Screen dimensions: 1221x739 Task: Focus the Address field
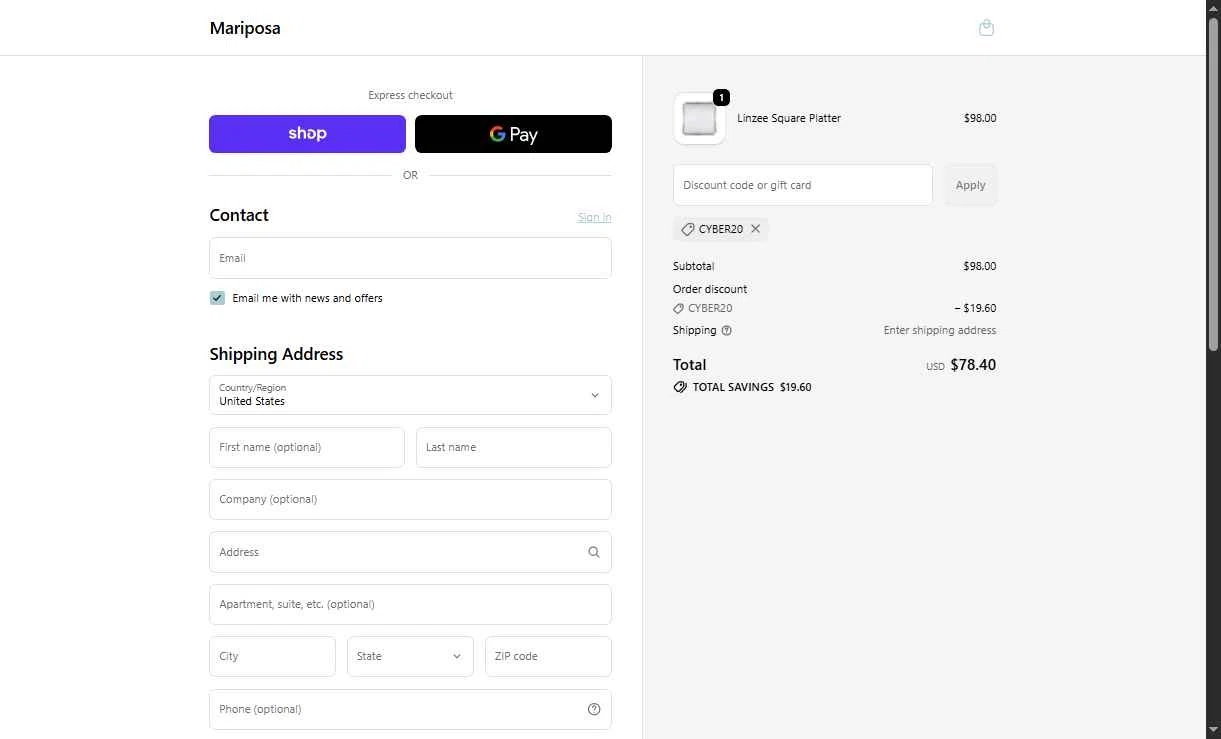tap(410, 552)
